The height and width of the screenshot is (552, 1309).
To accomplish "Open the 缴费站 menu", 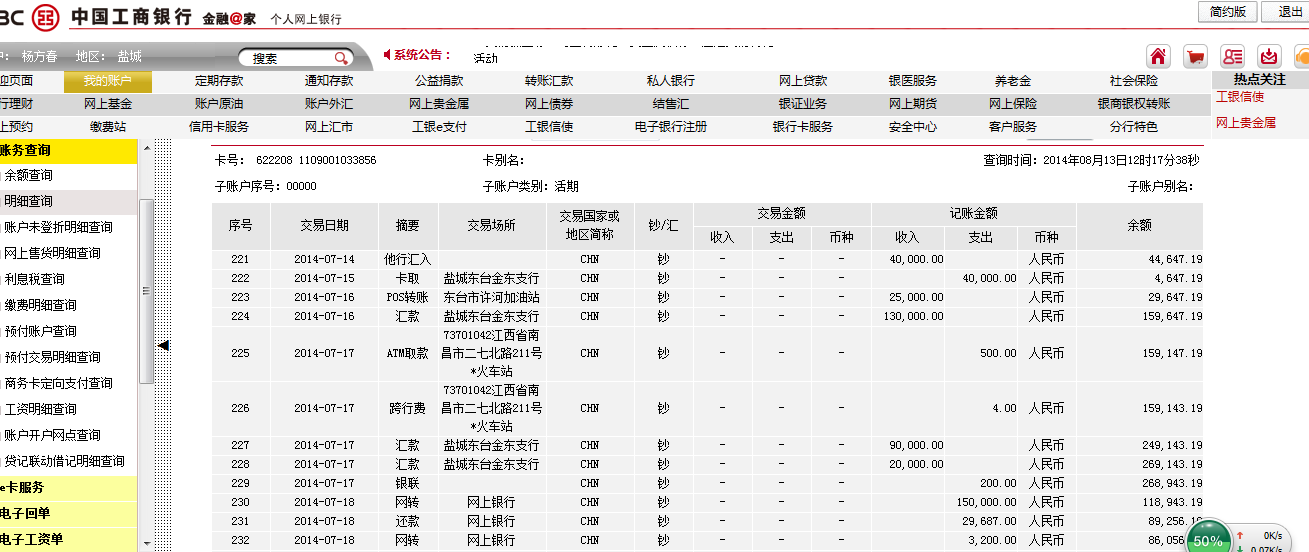I will tap(108, 127).
